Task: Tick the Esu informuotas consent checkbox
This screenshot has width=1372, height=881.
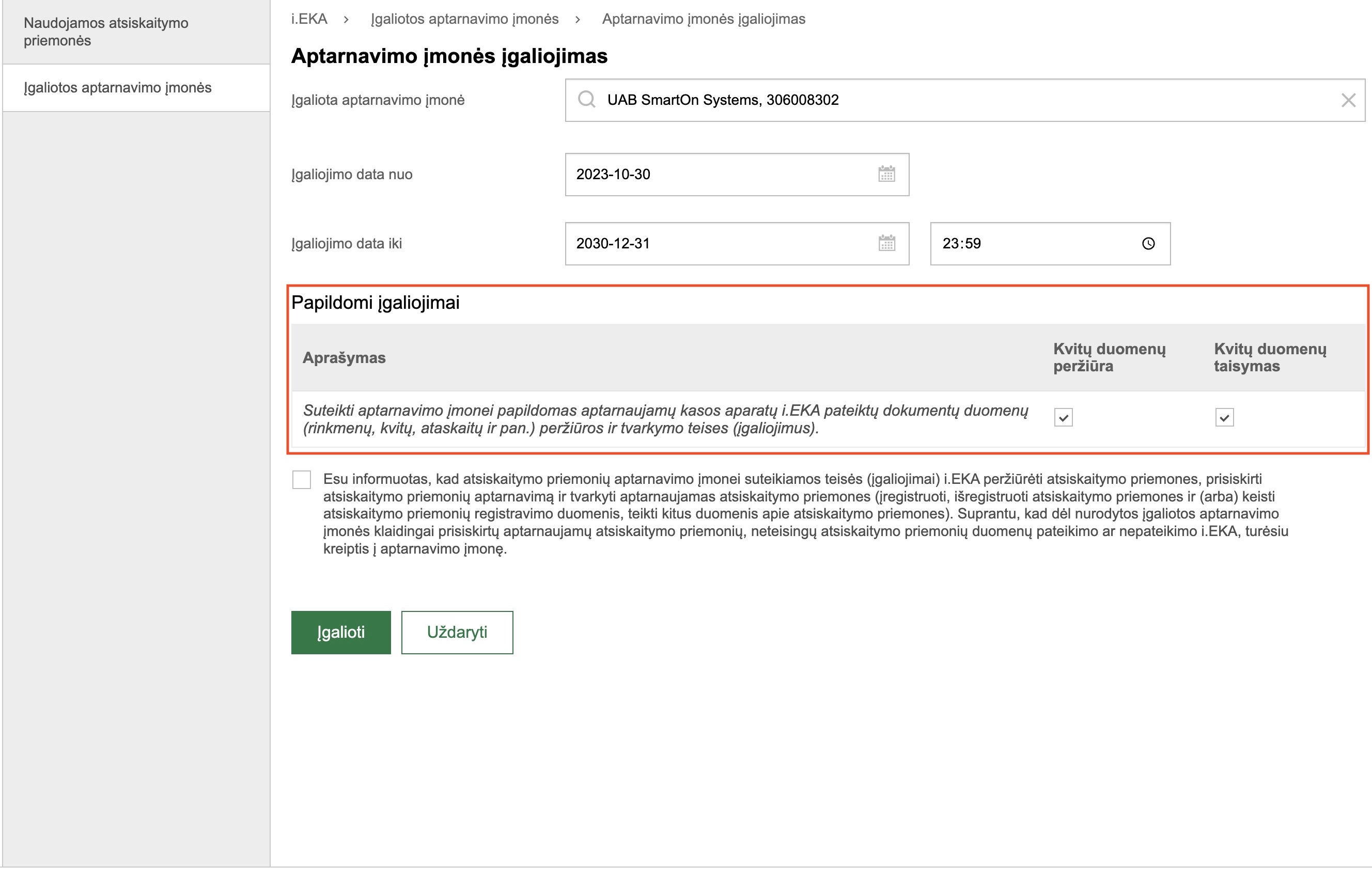Action: tap(302, 479)
